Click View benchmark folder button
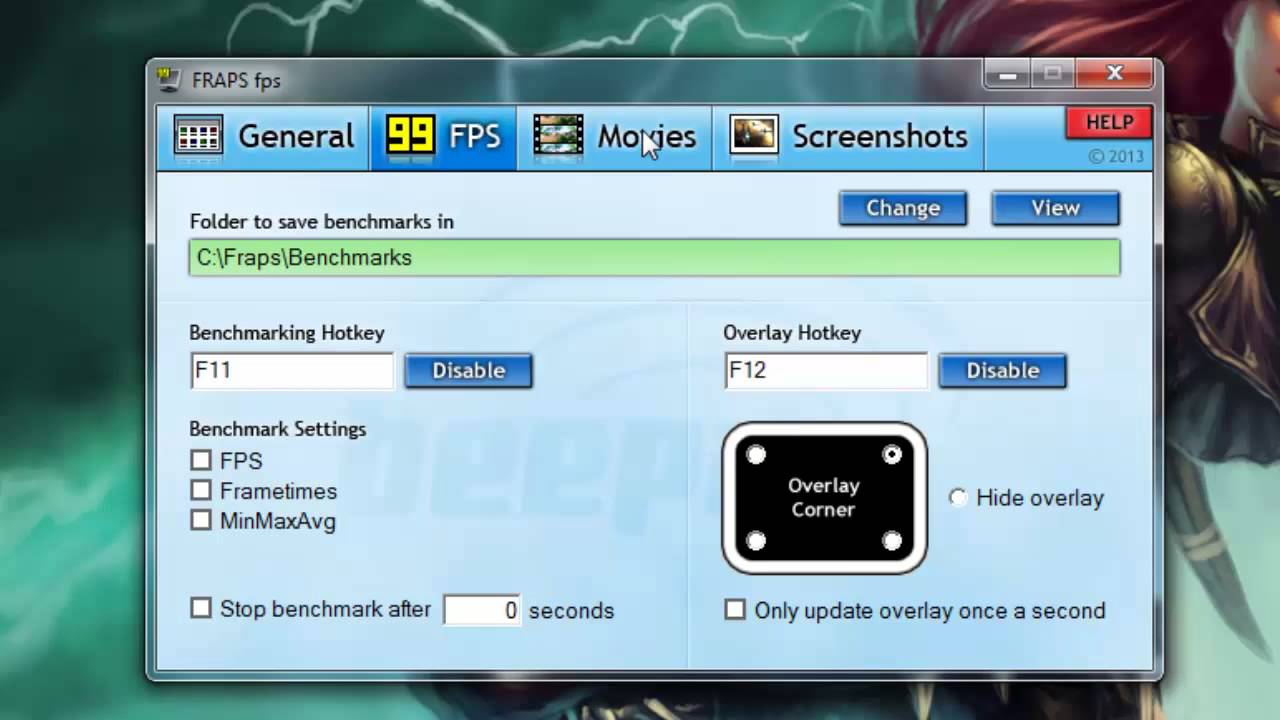Viewport: 1280px width, 720px height. tap(1056, 208)
